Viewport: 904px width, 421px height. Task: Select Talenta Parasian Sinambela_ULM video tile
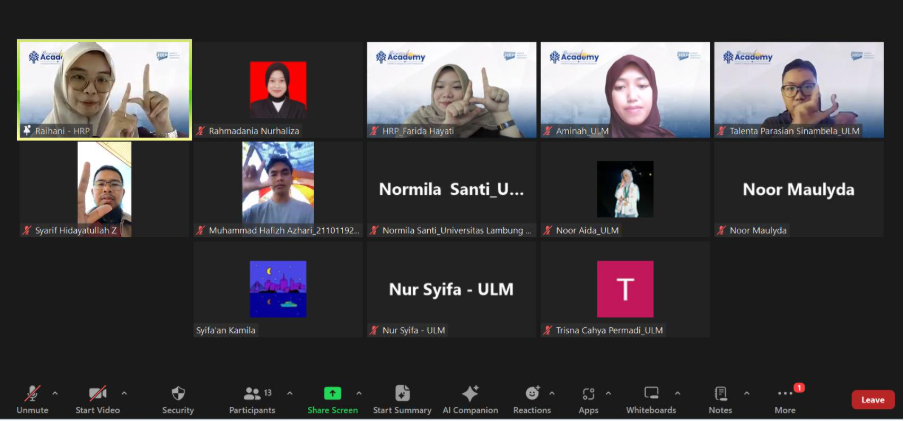(x=798, y=89)
